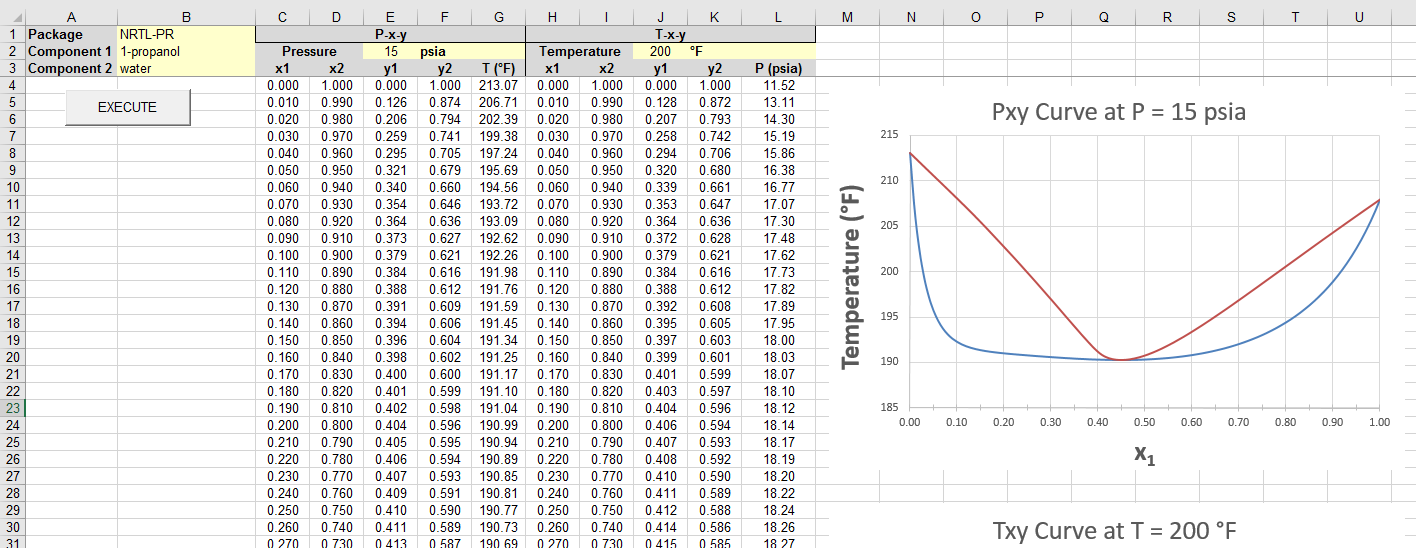This screenshot has height=548, width=1416.
Task: Select column L header
Action: tap(779, 16)
